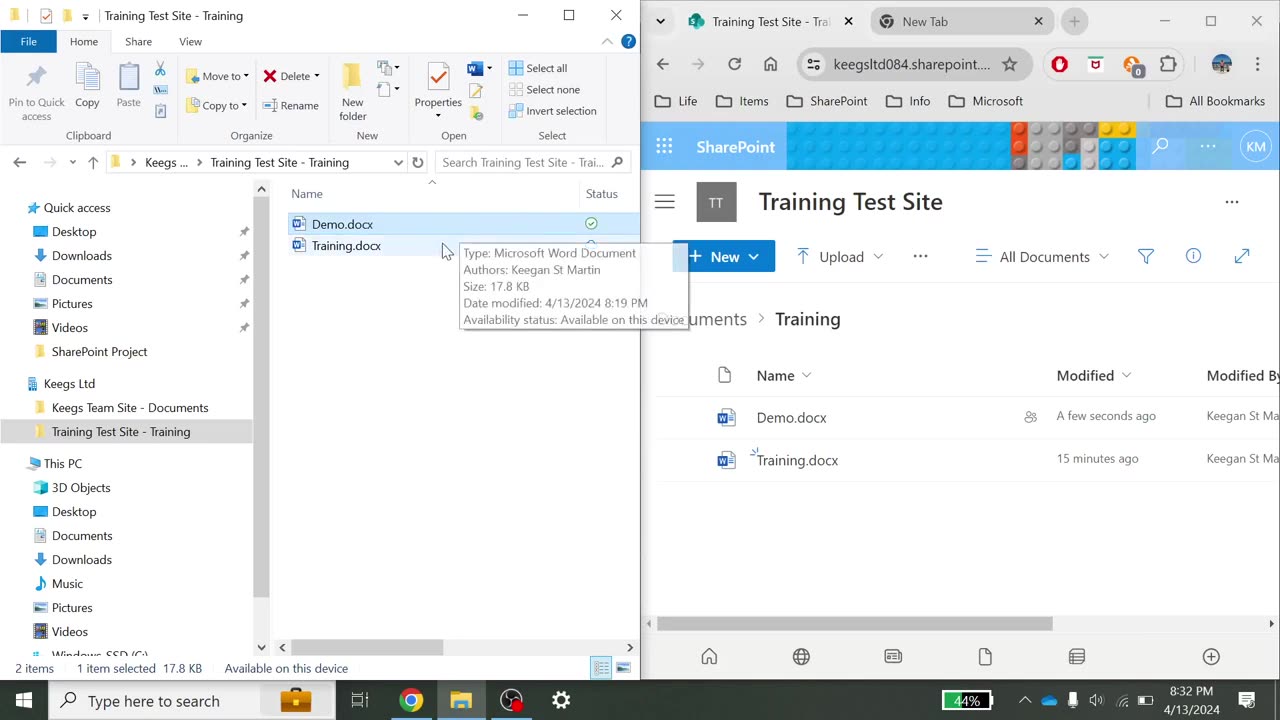The height and width of the screenshot is (720, 1280).
Task: Select Training.docx in File Explorer
Action: (346, 245)
